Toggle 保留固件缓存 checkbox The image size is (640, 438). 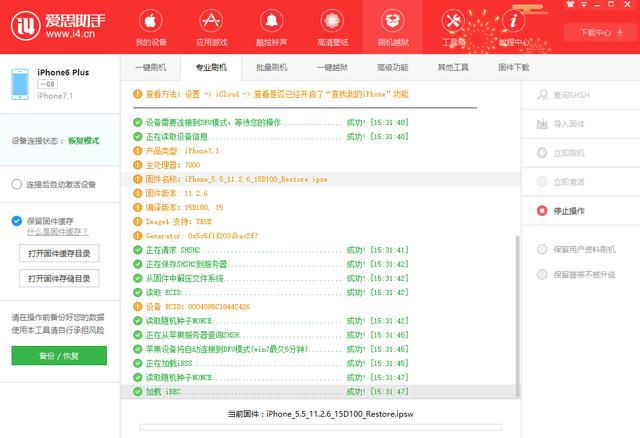(x=17, y=221)
